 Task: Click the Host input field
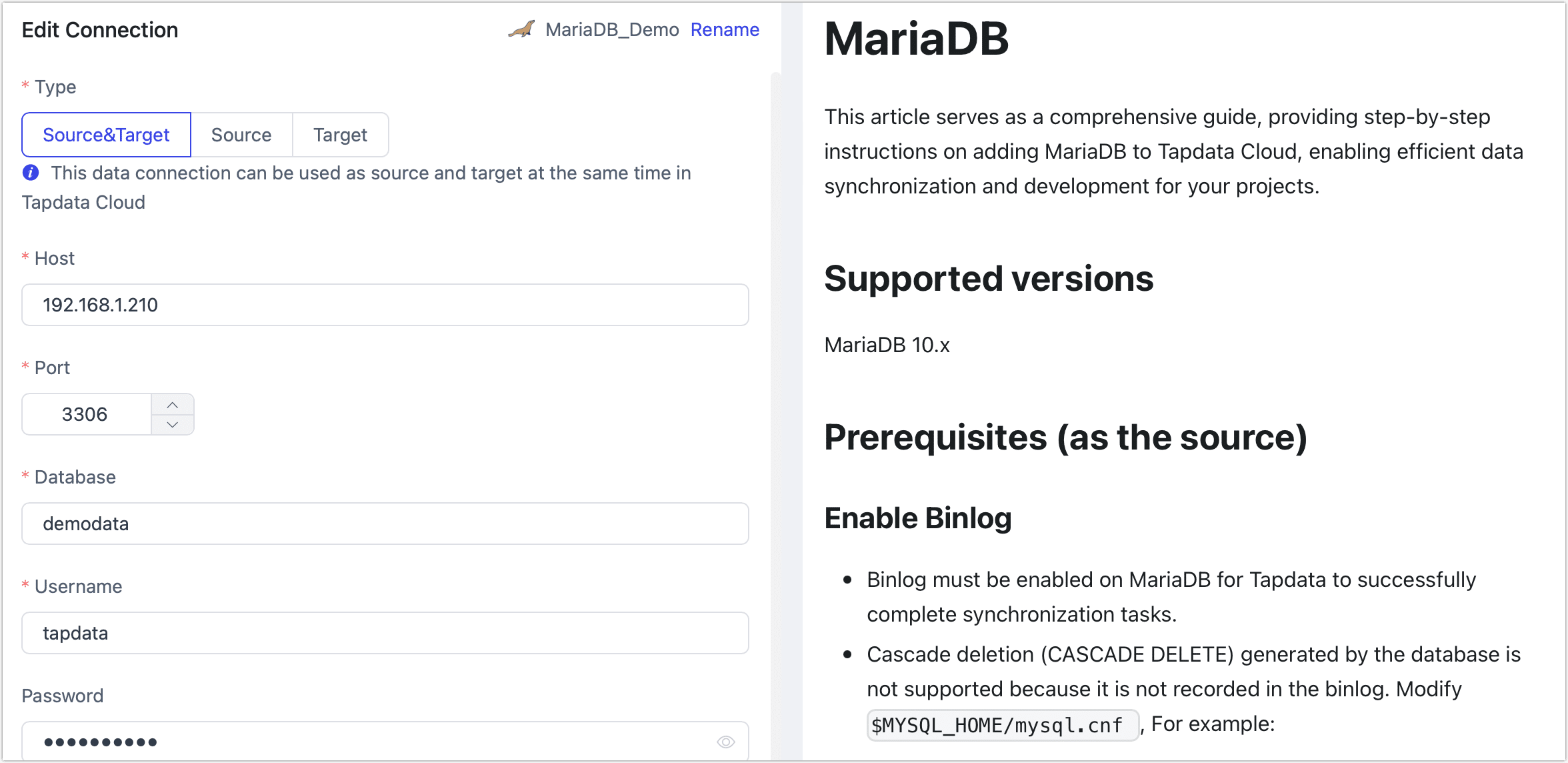385,305
